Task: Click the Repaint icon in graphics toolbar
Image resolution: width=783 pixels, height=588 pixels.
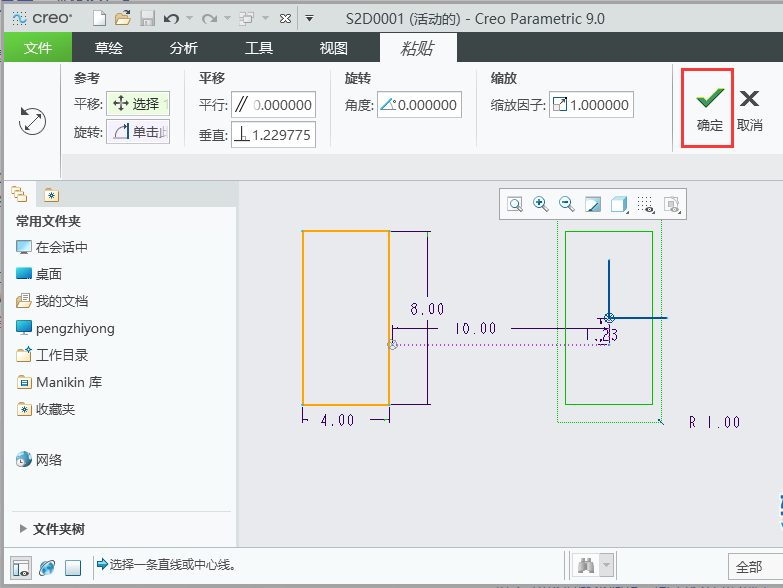Action: [593, 204]
